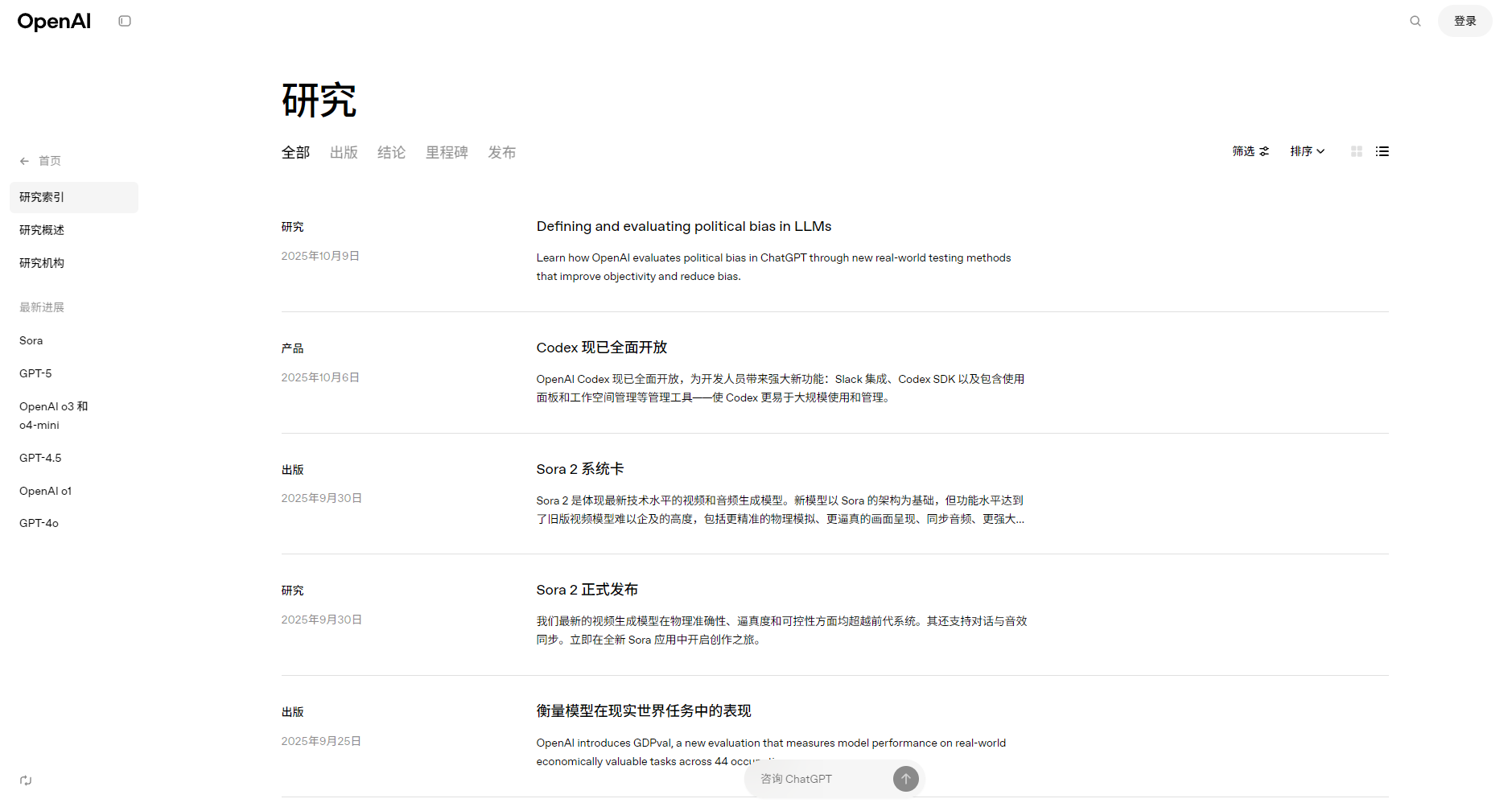
Task: Click the back arrow next to 首页
Action: point(25,161)
